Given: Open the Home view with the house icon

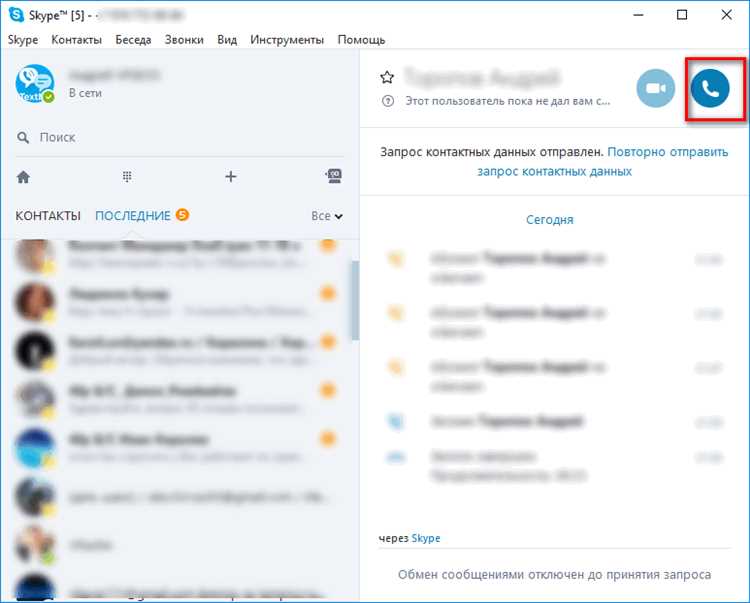Looking at the screenshot, I should [23, 177].
